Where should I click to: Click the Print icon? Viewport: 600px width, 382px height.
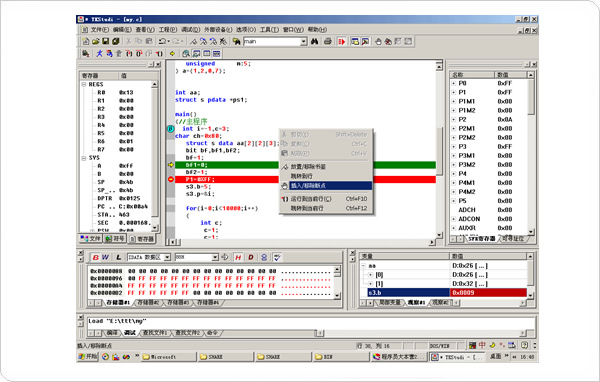click(328, 41)
